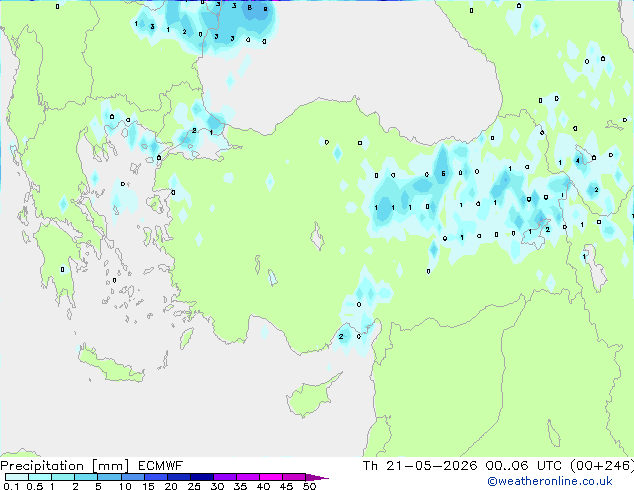Click the island of Crete on the map
Image resolution: width=634 pixels, height=490 pixels.
pyautogui.click(x=110, y=366)
